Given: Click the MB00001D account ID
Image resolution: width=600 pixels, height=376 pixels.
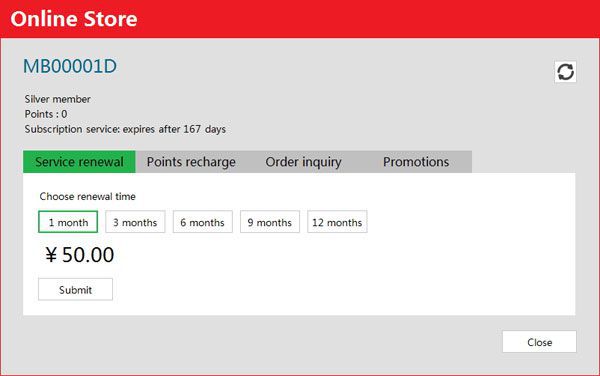Looking at the screenshot, I should 70,67.
